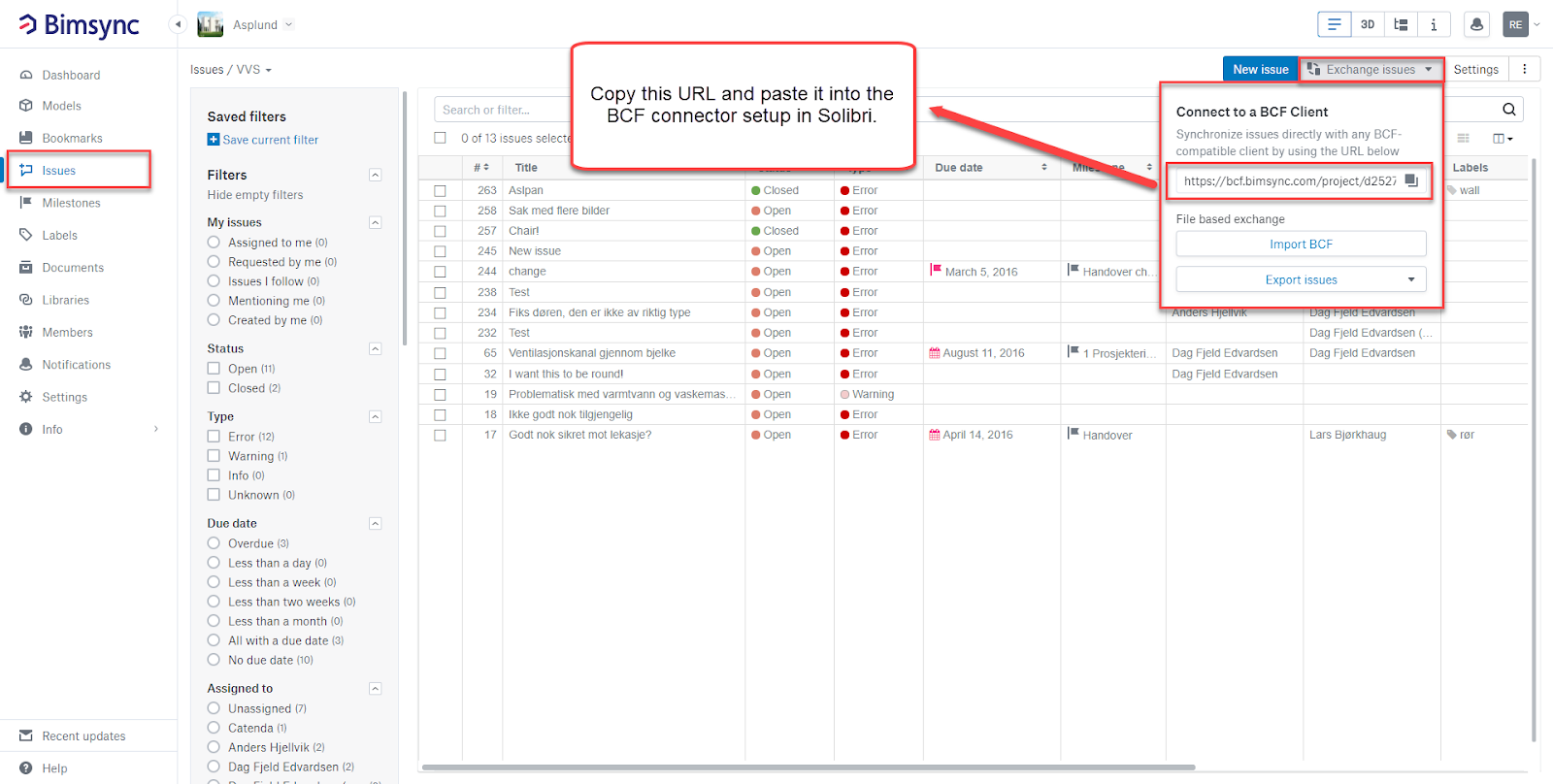Screen dimensions: 1553x784
Task: Click Hide empty filters link
Action: [255, 195]
